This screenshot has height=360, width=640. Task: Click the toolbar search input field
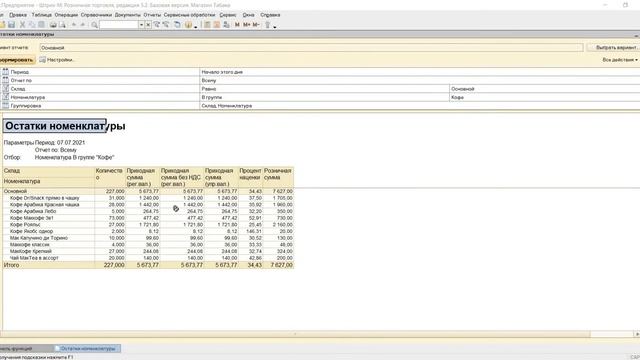(x=119, y=25)
